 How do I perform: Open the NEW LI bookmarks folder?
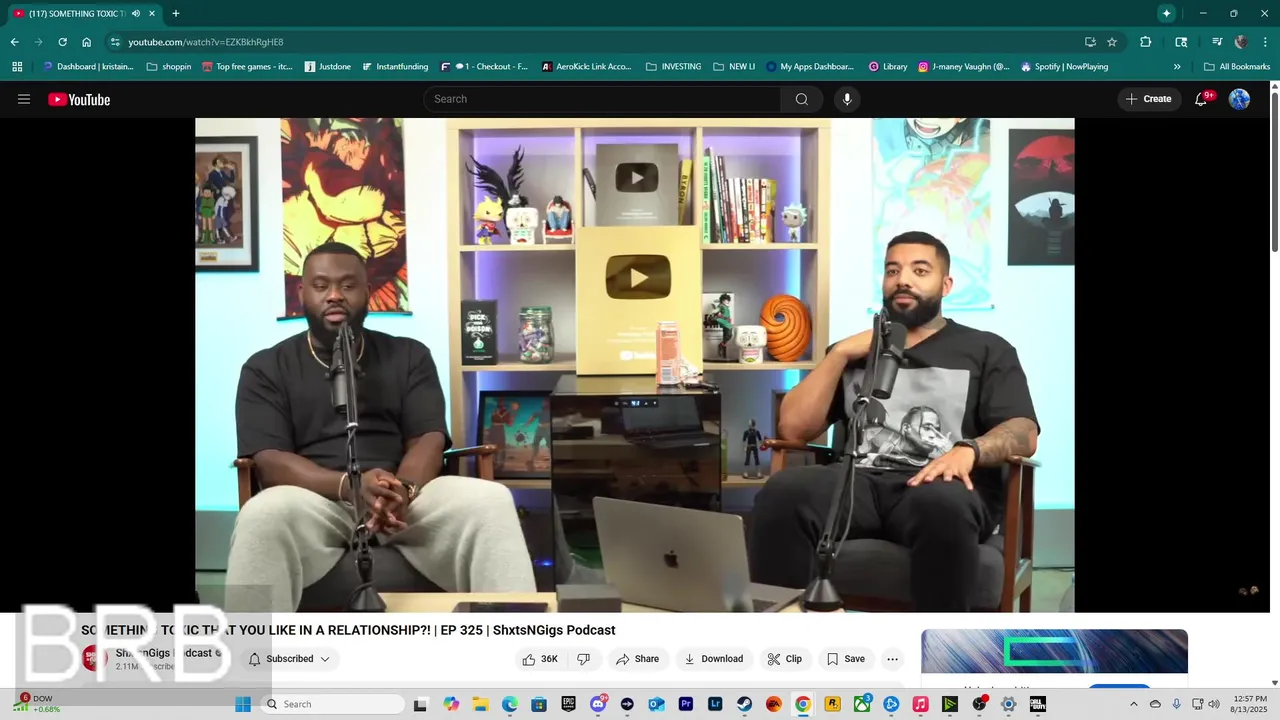click(x=734, y=67)
